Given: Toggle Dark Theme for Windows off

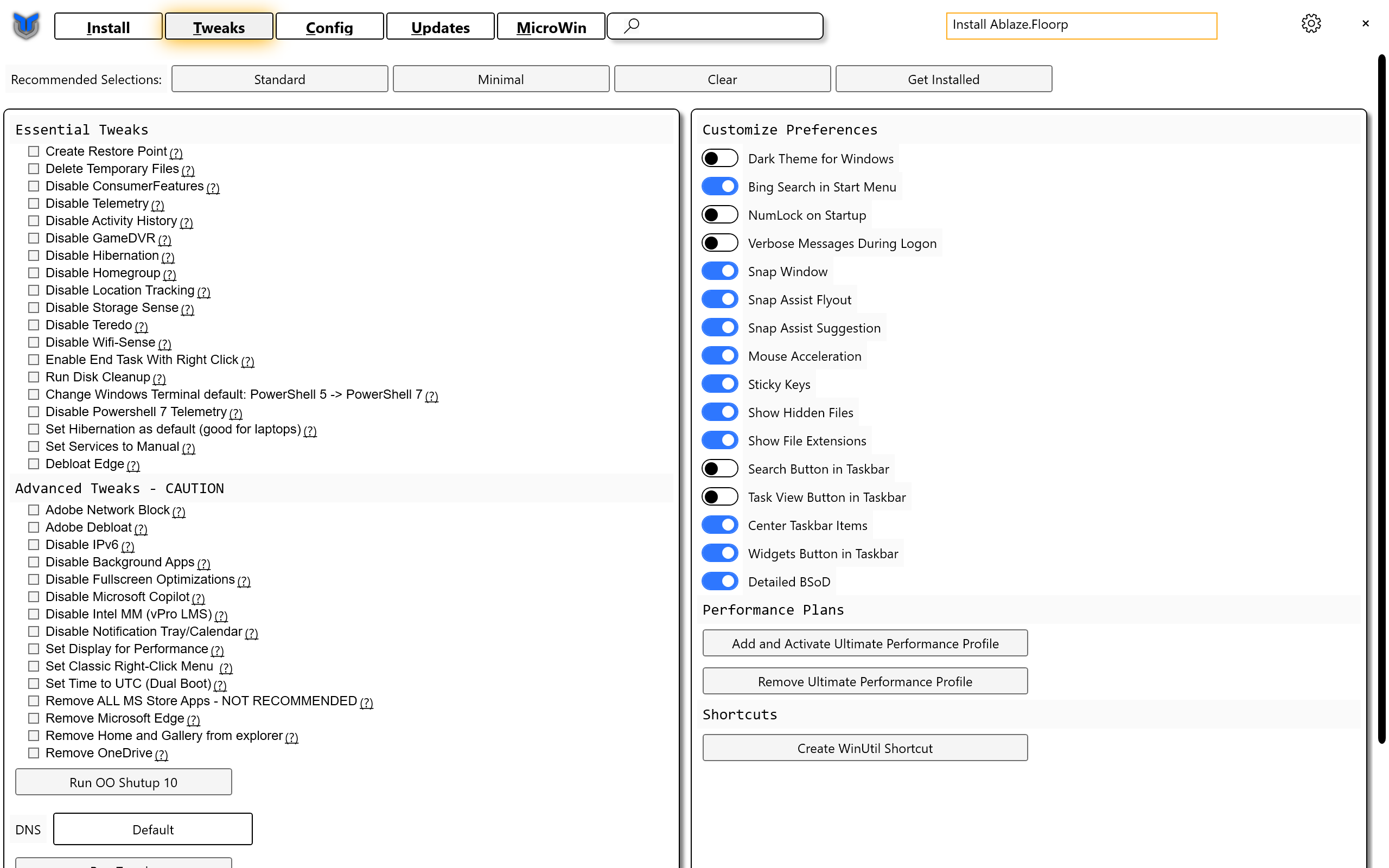Looking at the screenshot, I should click(719, 158).
